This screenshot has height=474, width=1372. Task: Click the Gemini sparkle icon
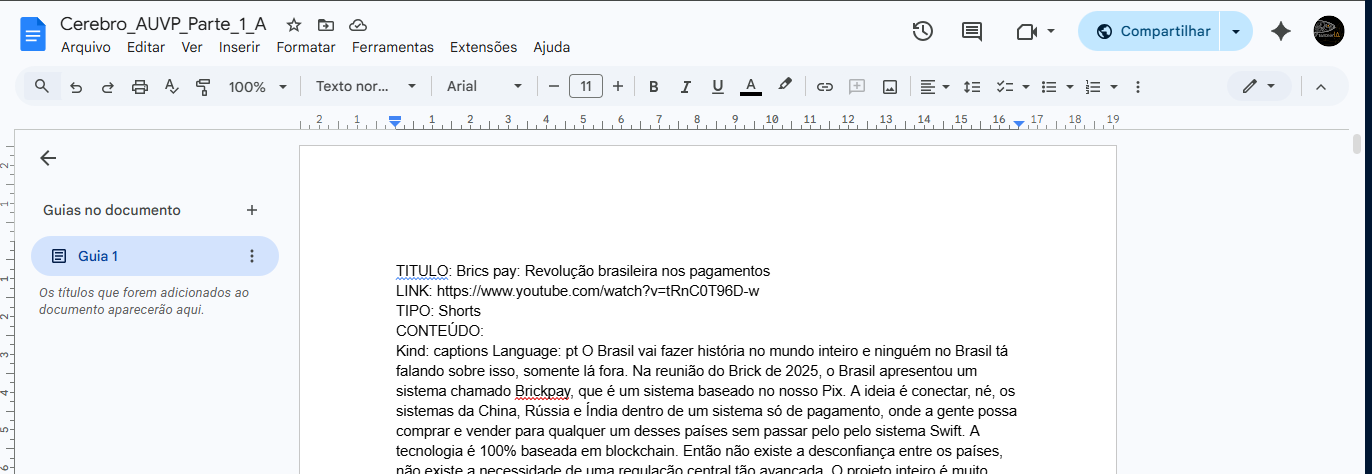pyautogui.click(x=1280, y=31)
